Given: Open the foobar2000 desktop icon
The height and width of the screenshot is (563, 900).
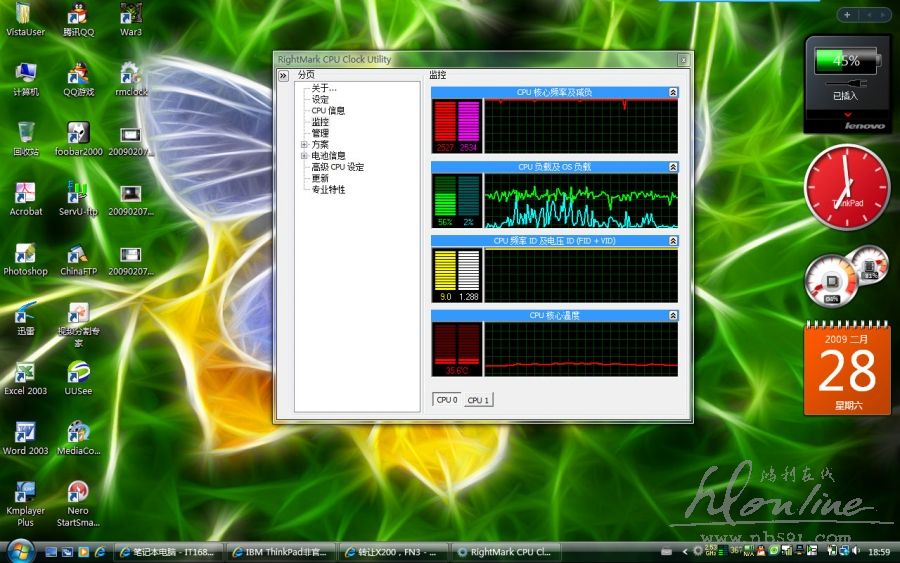Looking at the screenshot, I should [78, 136].
